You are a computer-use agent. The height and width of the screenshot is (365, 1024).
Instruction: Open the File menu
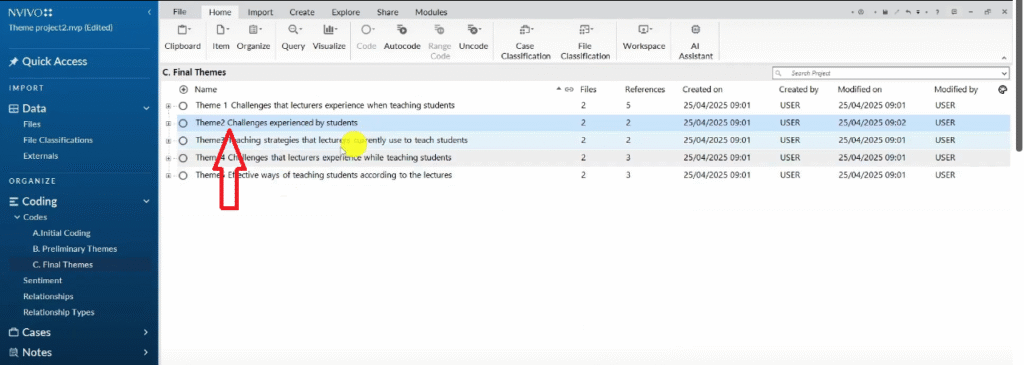(180, 12)
